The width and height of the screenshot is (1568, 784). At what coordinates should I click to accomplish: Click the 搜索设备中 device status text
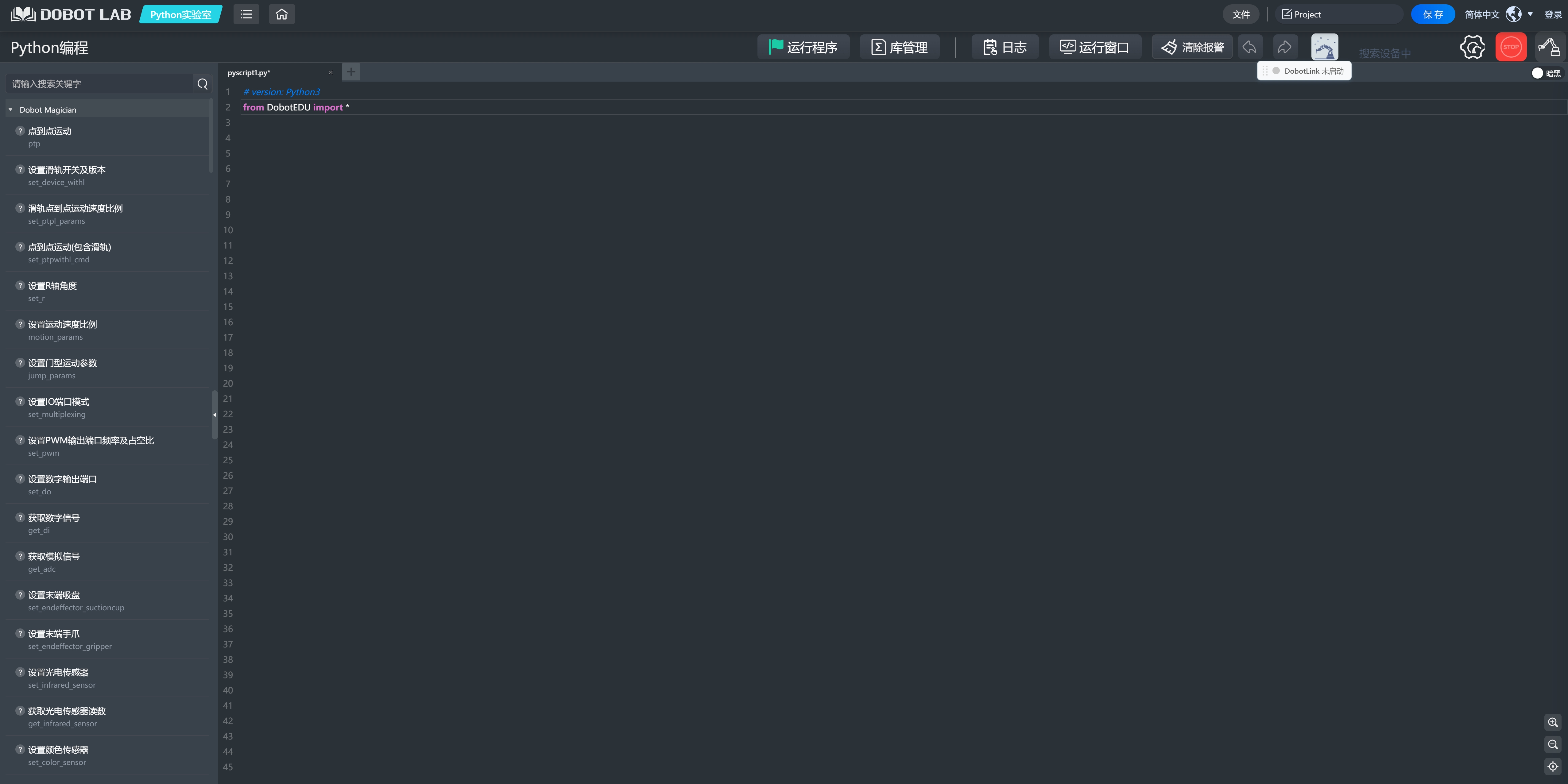1385,54
